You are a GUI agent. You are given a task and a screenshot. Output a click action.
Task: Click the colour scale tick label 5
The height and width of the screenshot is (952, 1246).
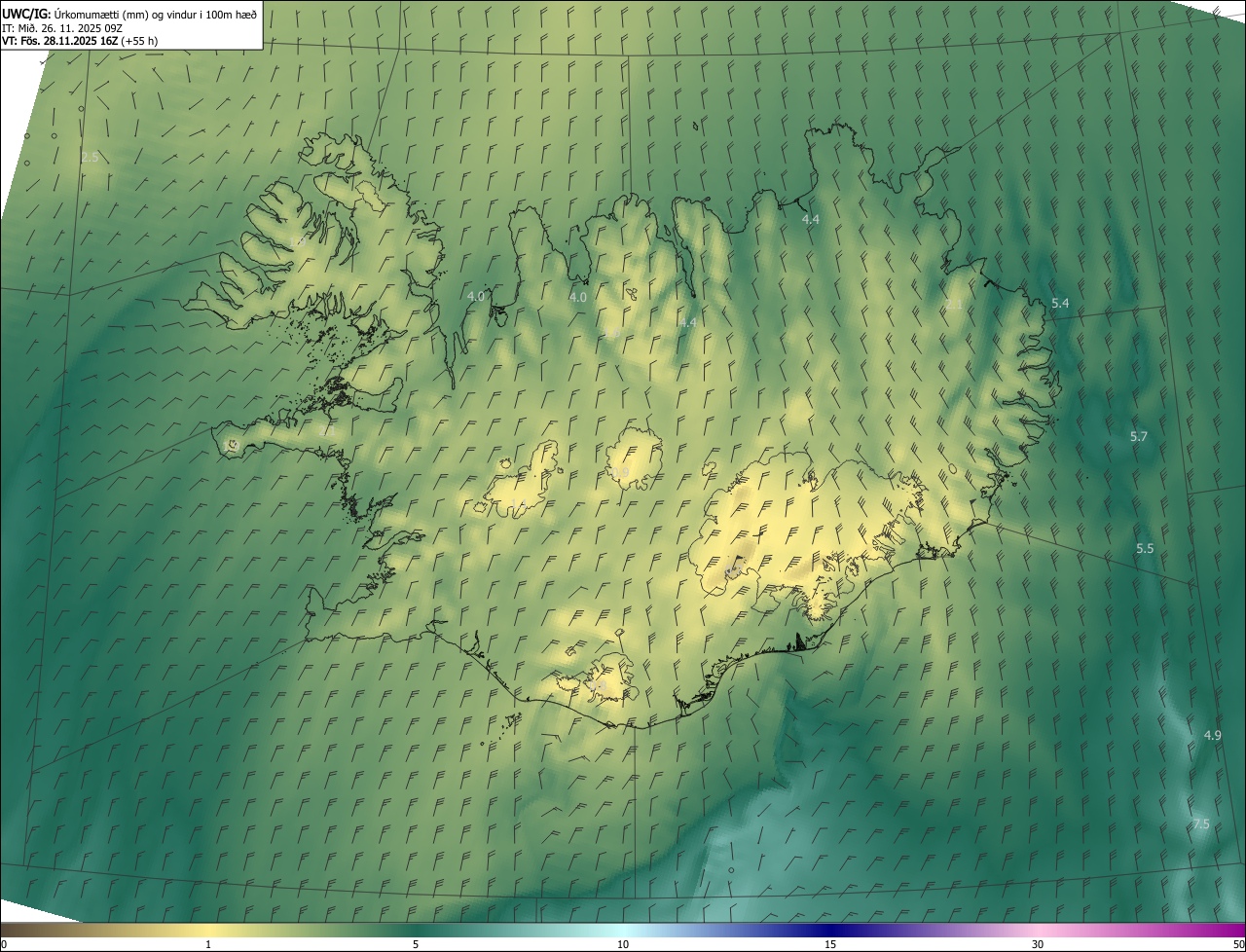tap(416, 944)
